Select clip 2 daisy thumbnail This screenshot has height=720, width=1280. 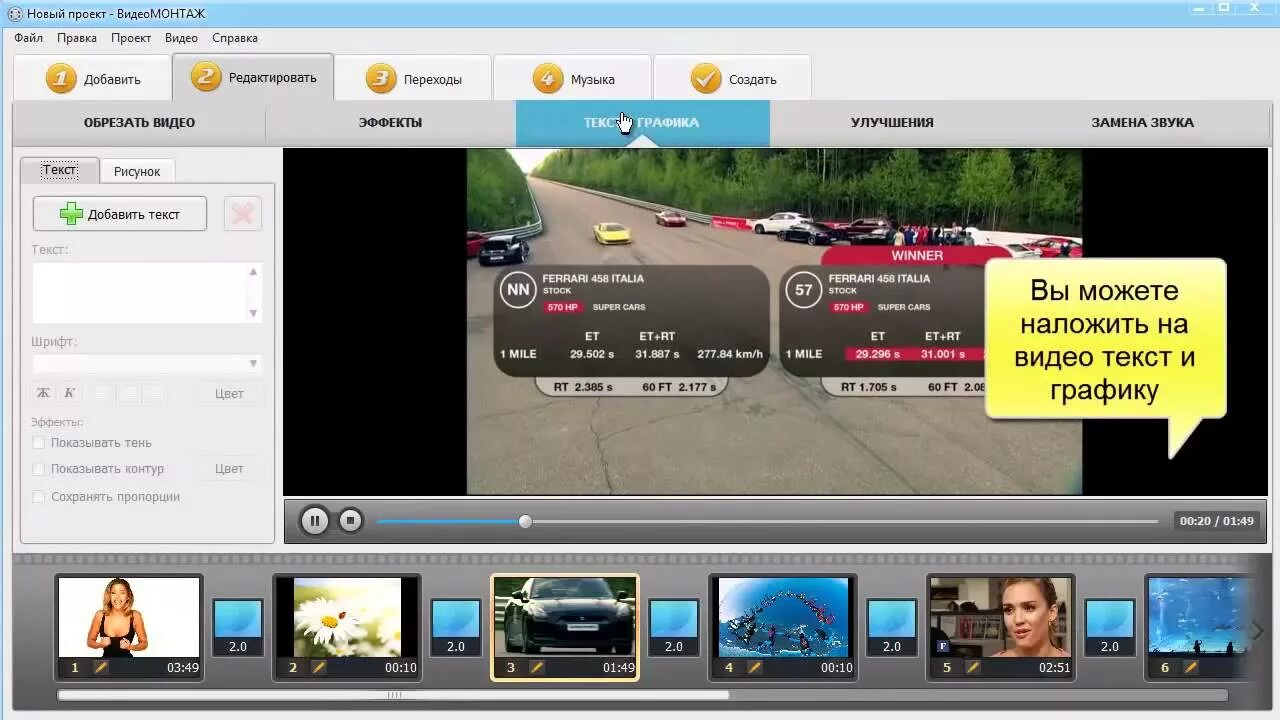pyautogui.click(x=346, y=617)
